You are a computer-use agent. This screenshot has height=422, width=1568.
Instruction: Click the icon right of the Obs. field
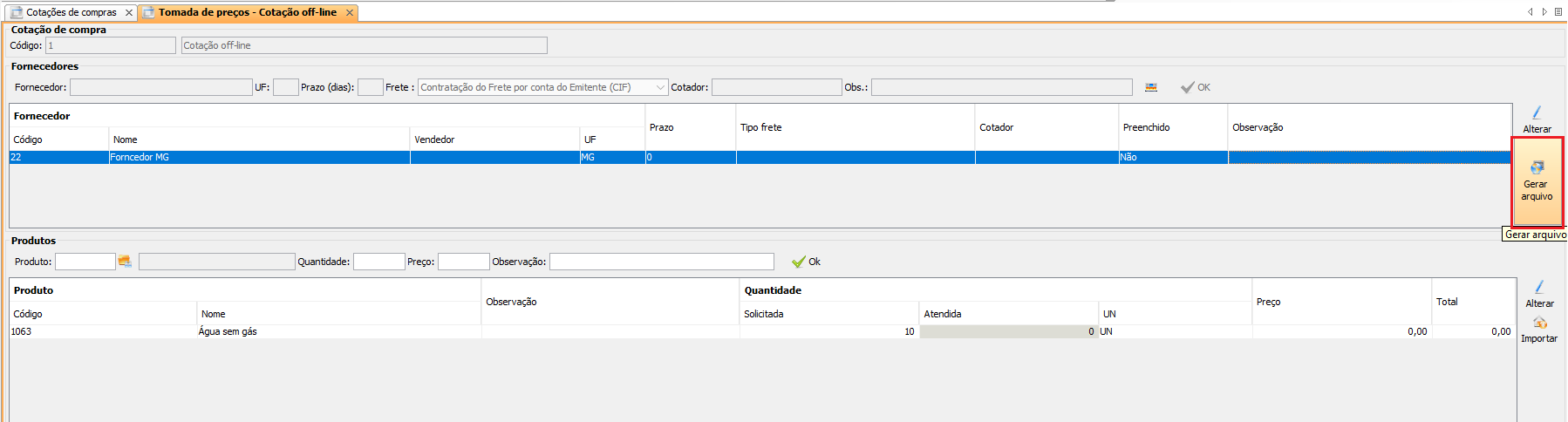[1151, 87]
